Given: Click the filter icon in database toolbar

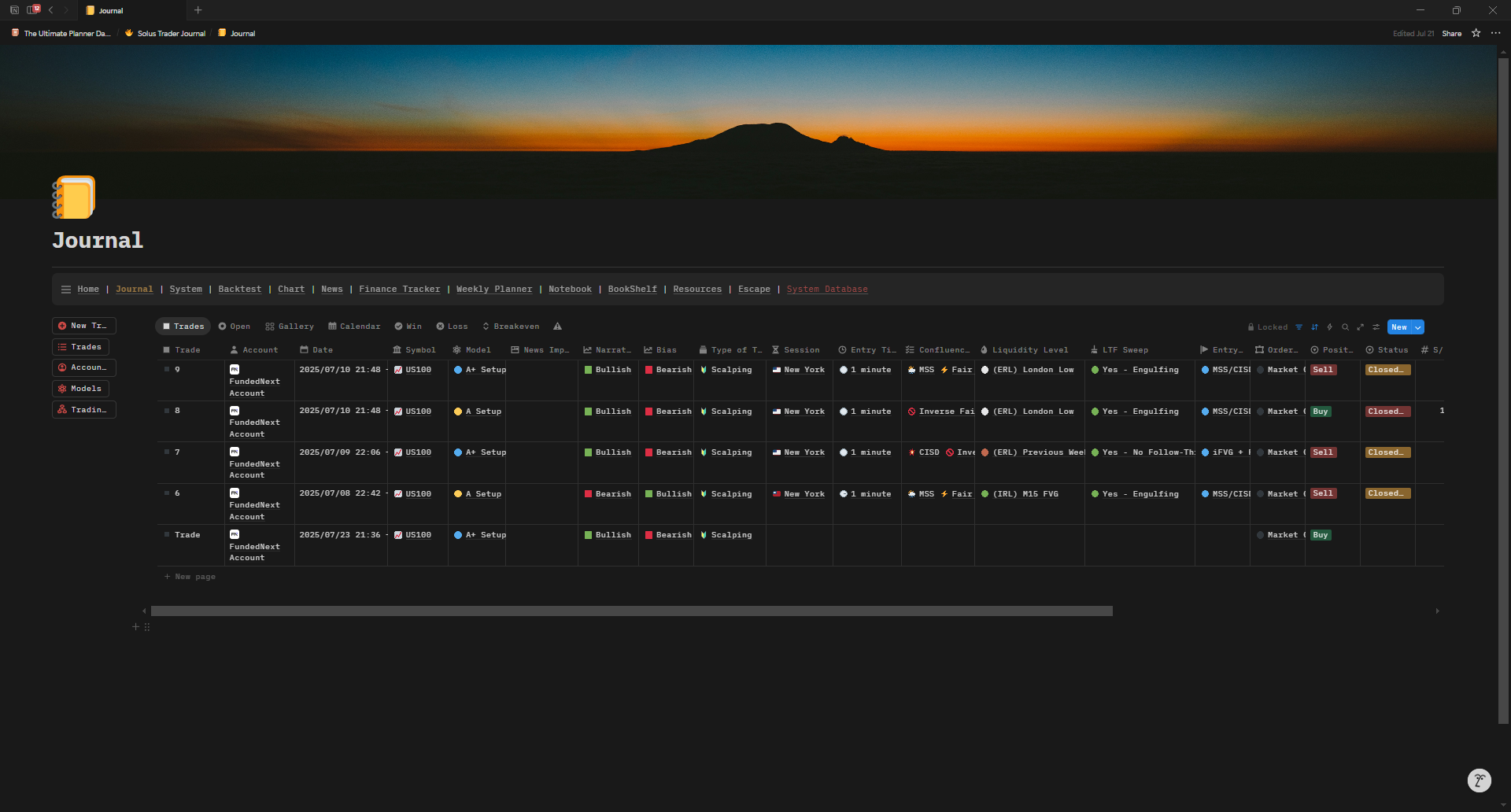Looking at the screenshot, I should [1299, 327].
